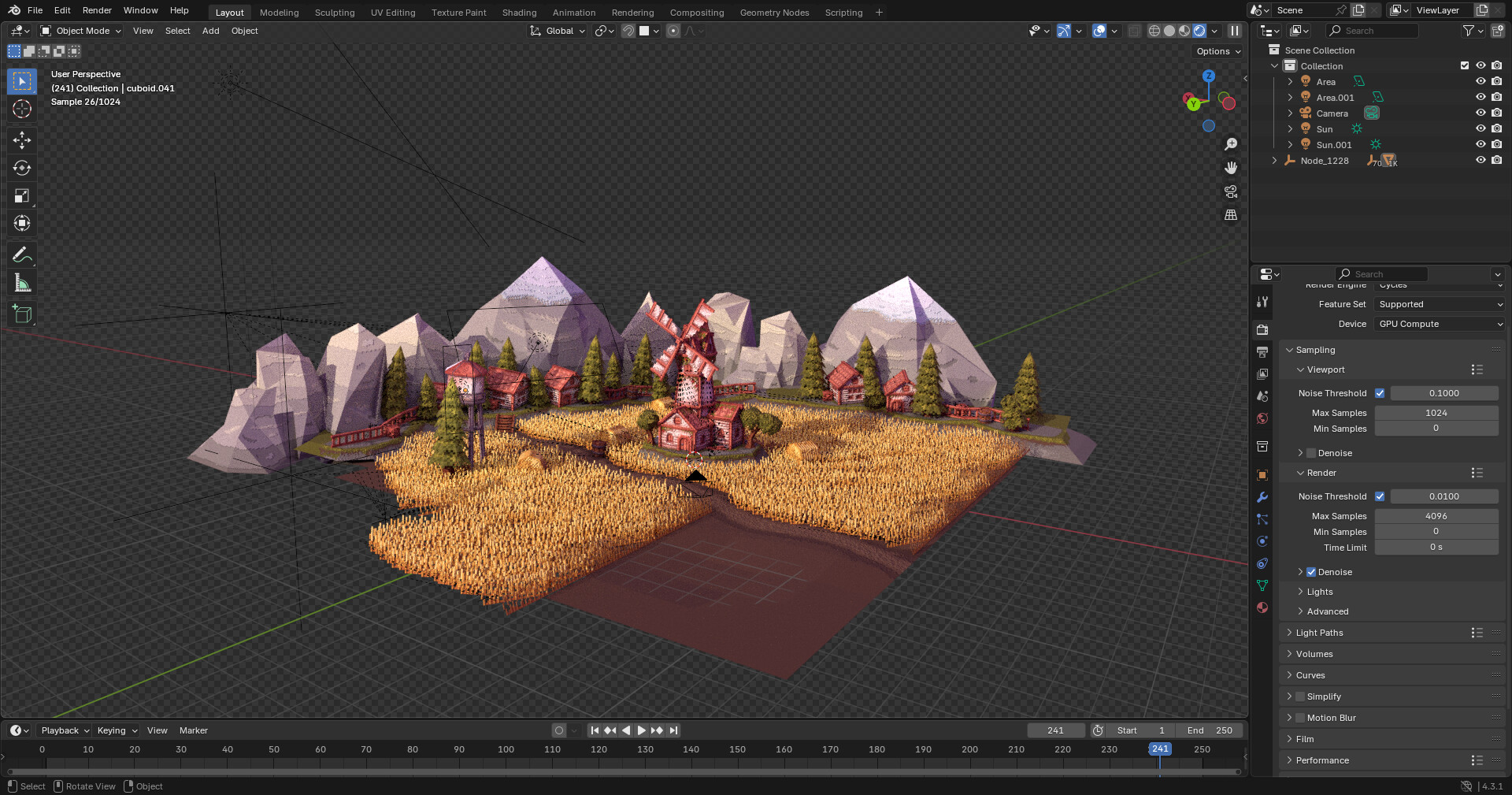Click frame 120 on the timeline ruler

[x=599, y=749]
